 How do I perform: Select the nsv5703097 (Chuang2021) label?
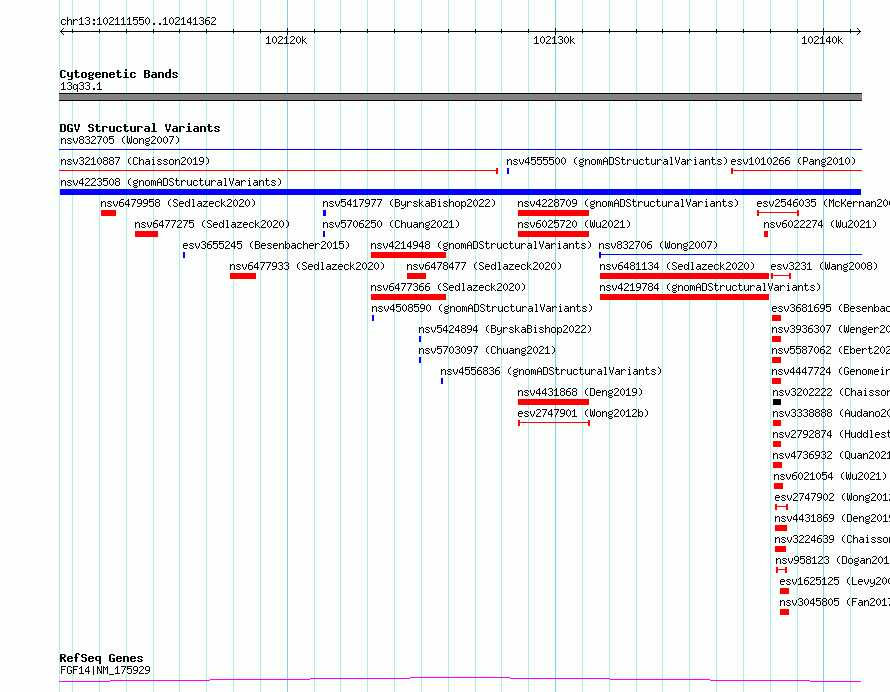point(487,350)
